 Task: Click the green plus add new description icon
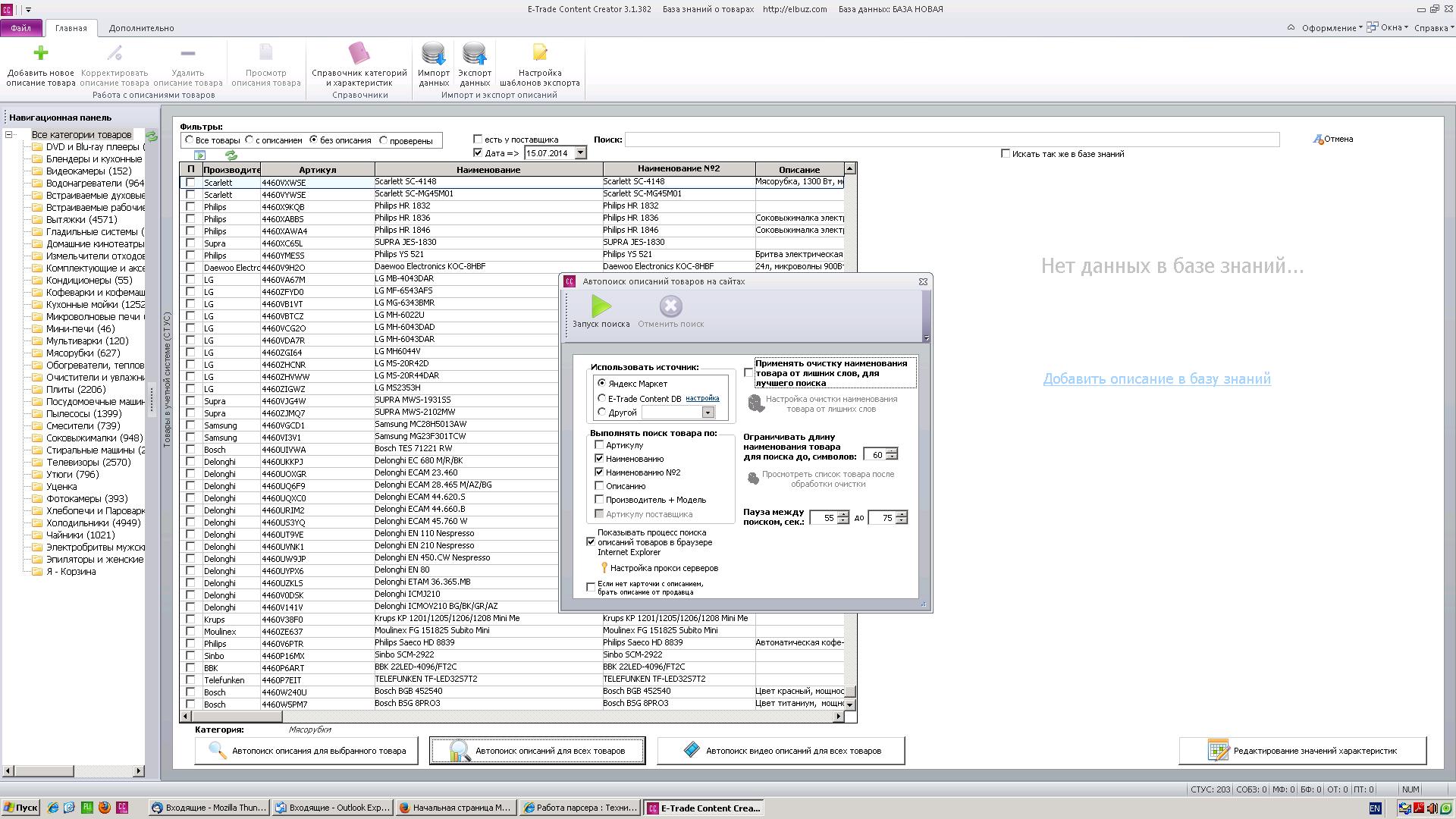tap(41, 52)
